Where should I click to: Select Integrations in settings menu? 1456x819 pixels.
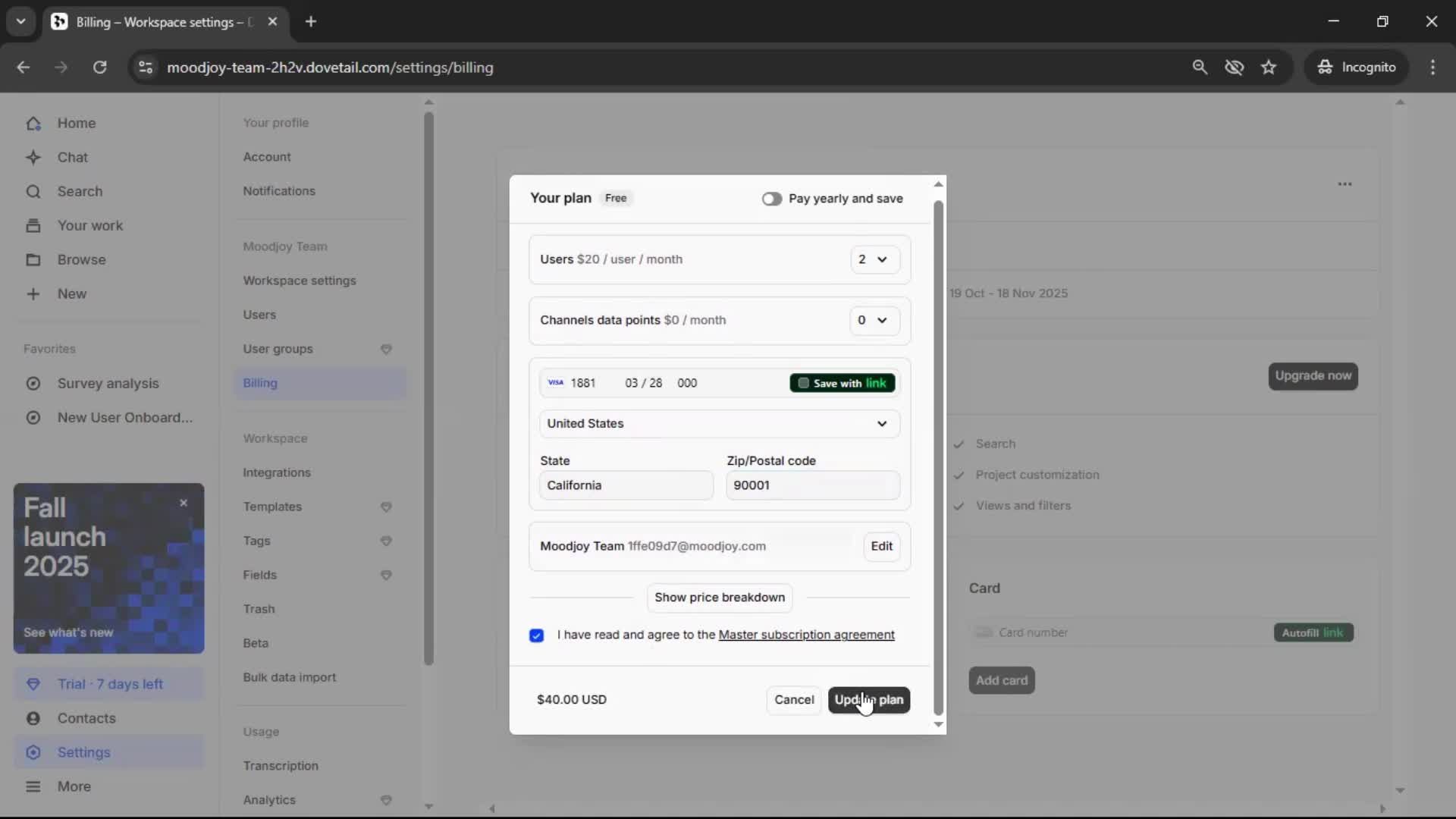277,472
